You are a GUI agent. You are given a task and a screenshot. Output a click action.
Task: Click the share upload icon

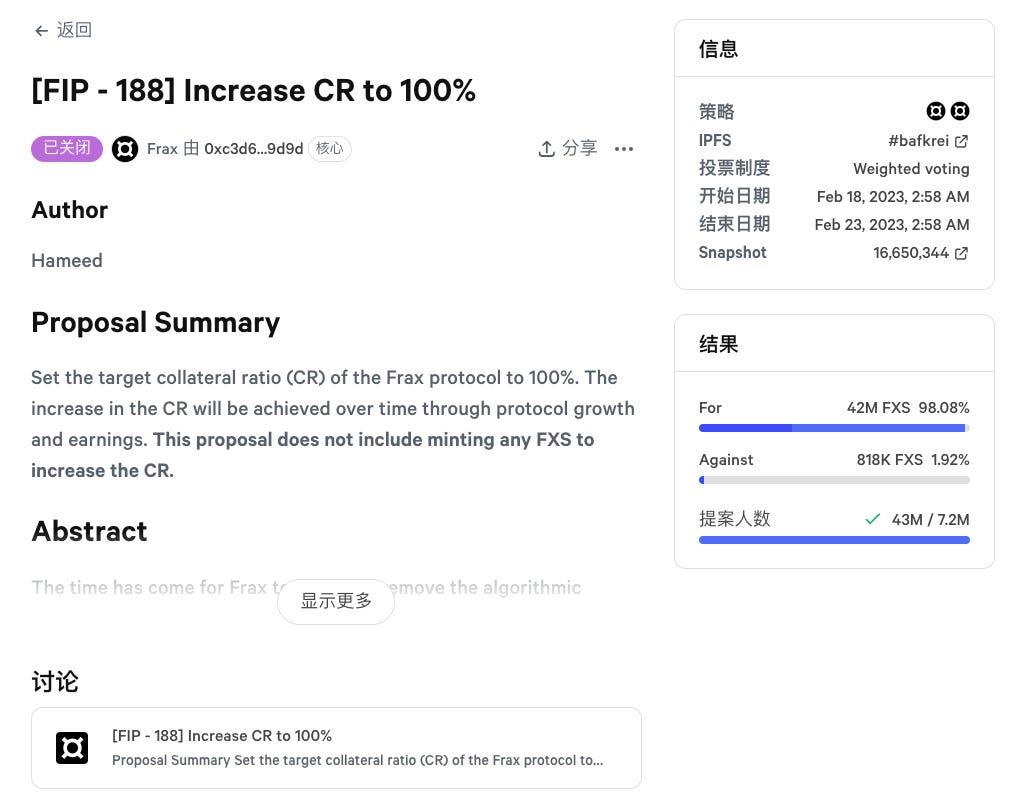tap(546, 149)
